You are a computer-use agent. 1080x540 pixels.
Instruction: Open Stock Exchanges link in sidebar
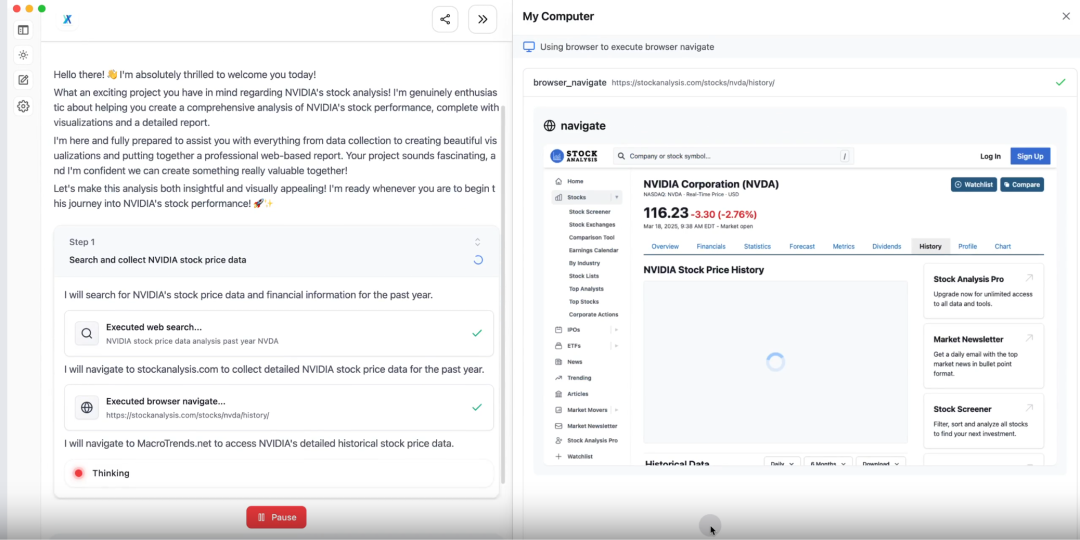click(x=592, y=225)
